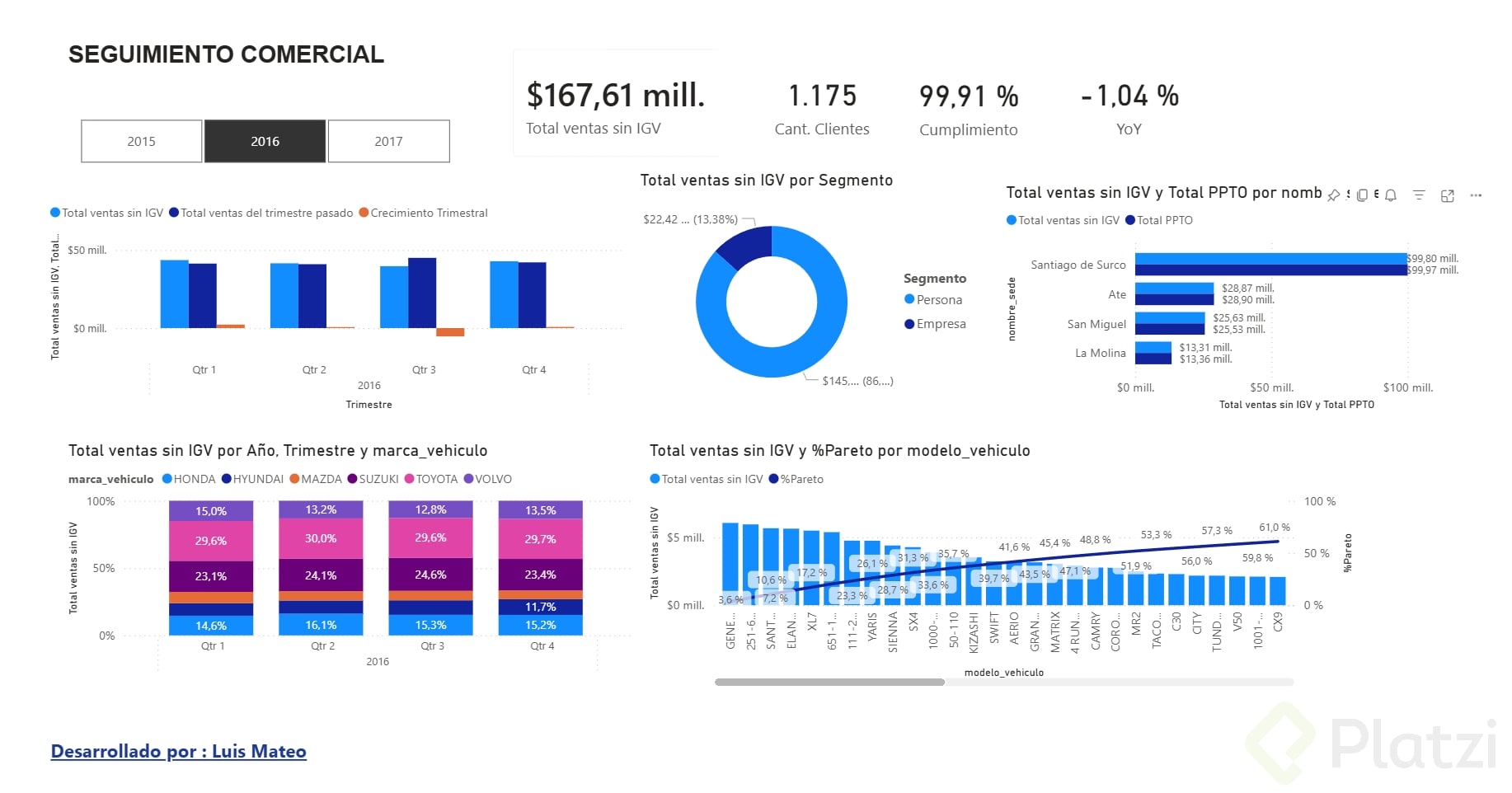Click the Santiago de Surco sede label
The width and height of the screenshot is (1512, 793).
click(1078, 265)
